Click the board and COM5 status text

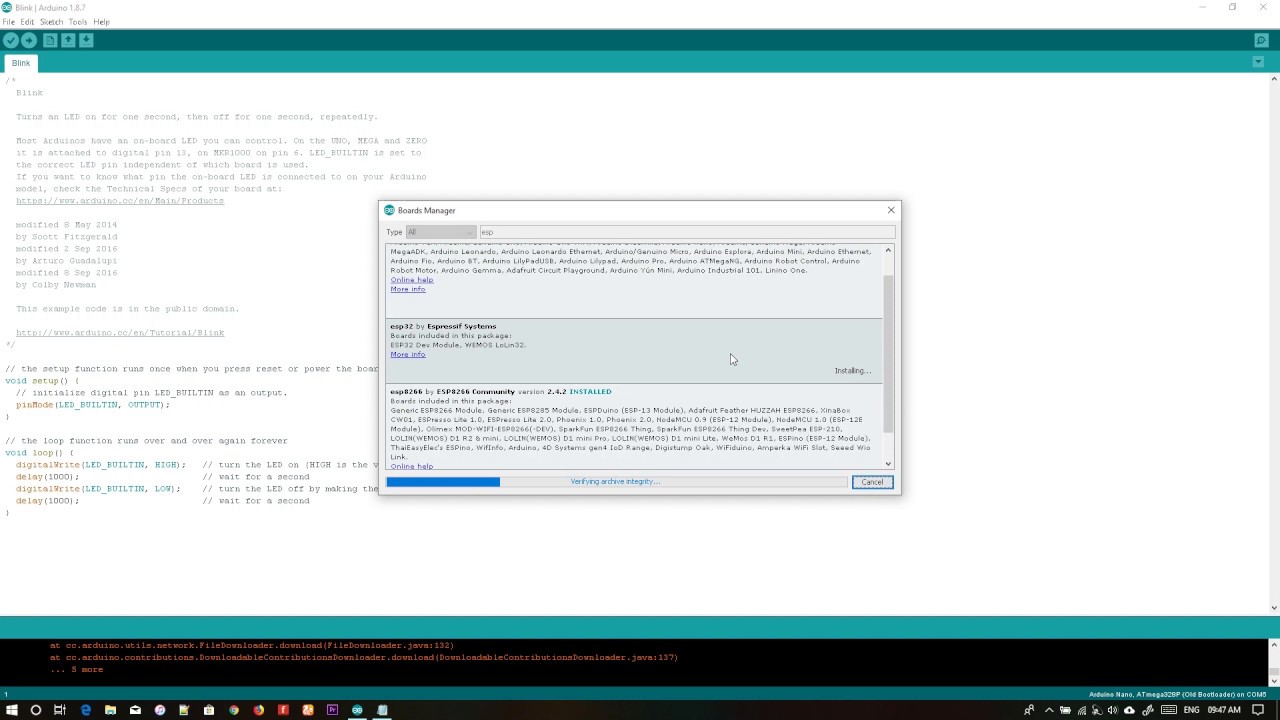pos(1177,694)
